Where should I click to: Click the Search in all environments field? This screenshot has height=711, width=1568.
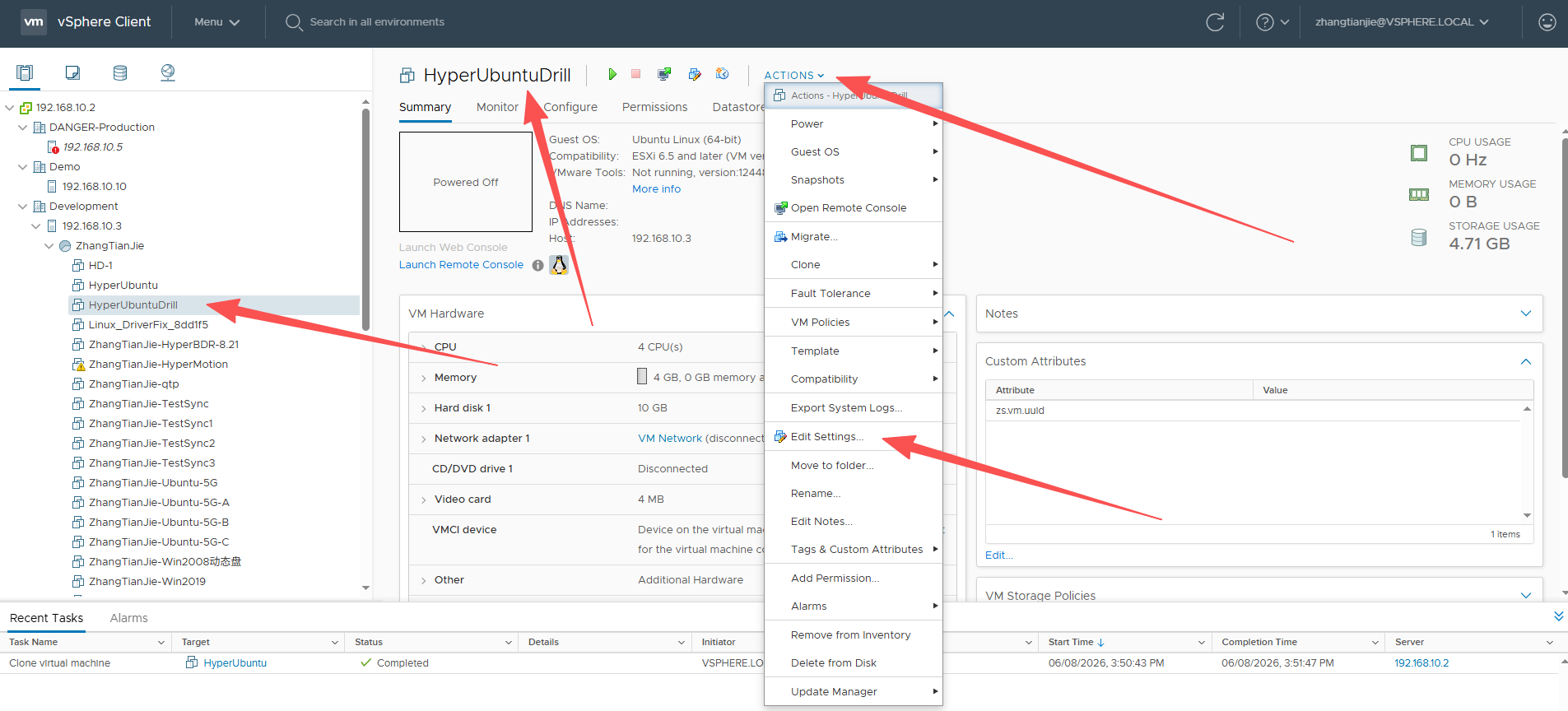pos(377,22)
